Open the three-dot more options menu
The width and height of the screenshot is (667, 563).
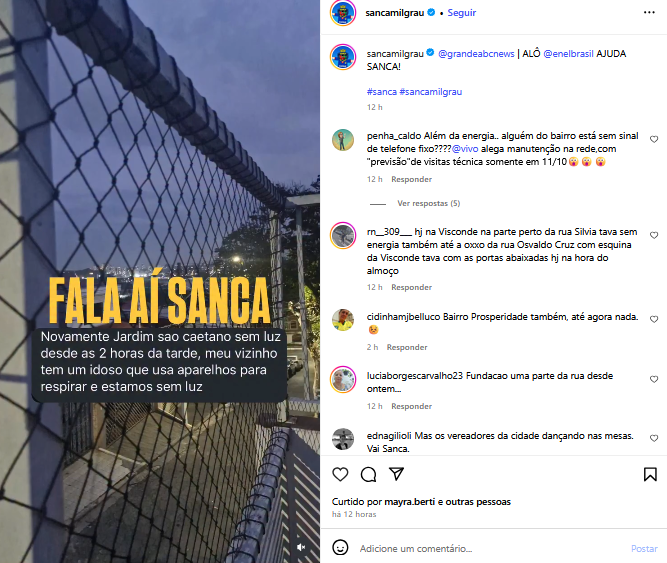click(649, 12)
